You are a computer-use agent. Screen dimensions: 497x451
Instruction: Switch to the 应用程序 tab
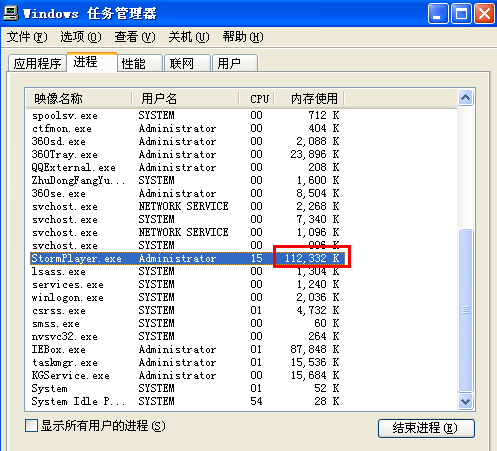37,63
